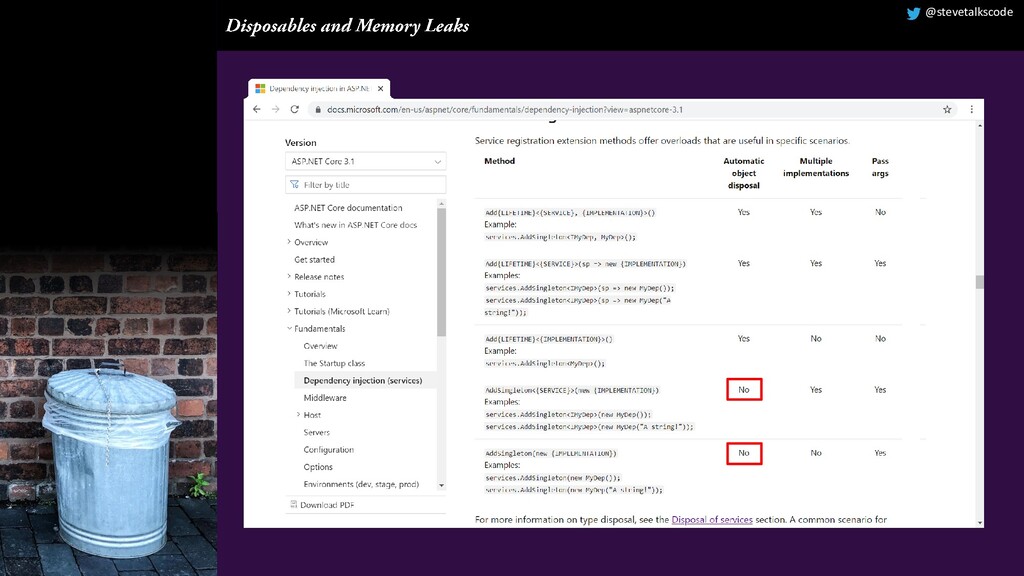Click the page scrollbar thumb

point(980,282)
